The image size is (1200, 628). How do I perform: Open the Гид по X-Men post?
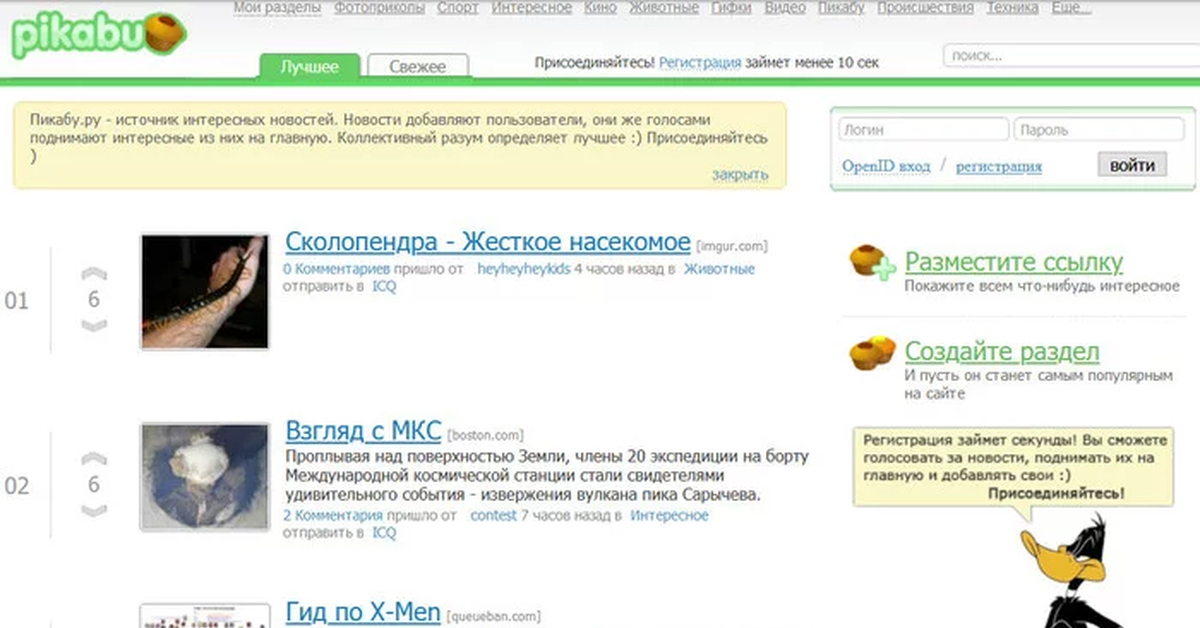tap(363, 612)
